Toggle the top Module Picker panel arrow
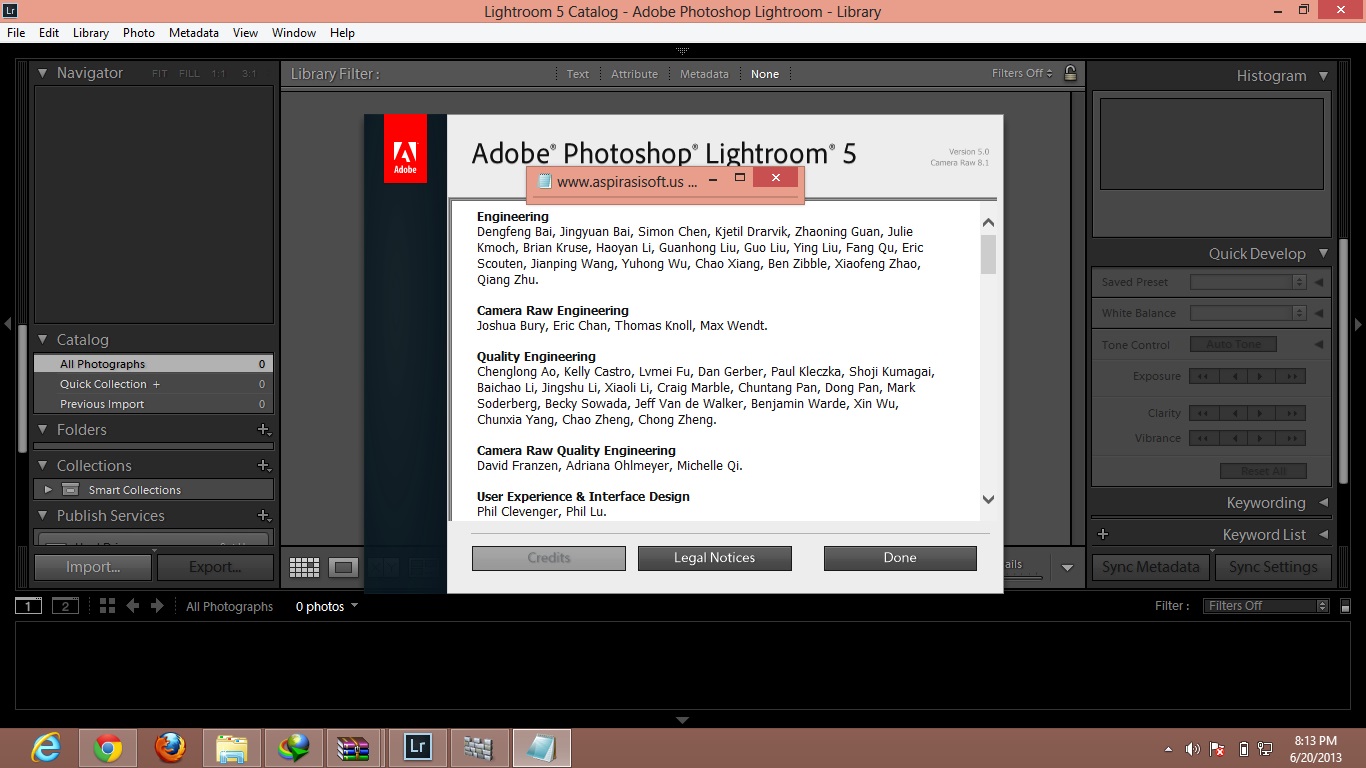Image resolution: width=1366 pixels, height=768 pixels. [683, 50]
